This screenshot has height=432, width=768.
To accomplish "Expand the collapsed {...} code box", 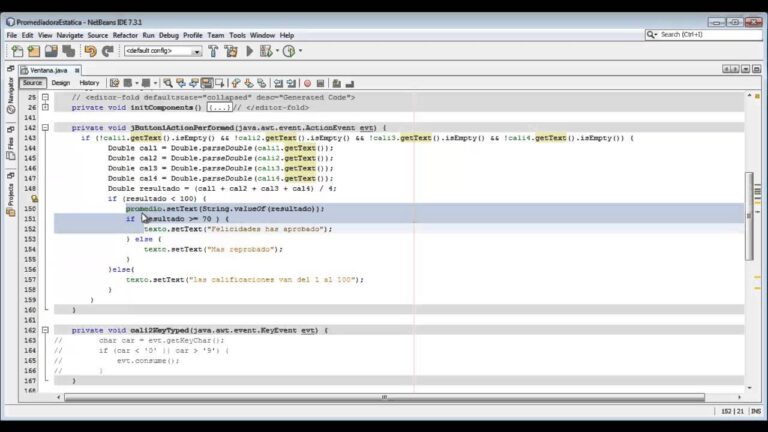I will pos(219,107).
